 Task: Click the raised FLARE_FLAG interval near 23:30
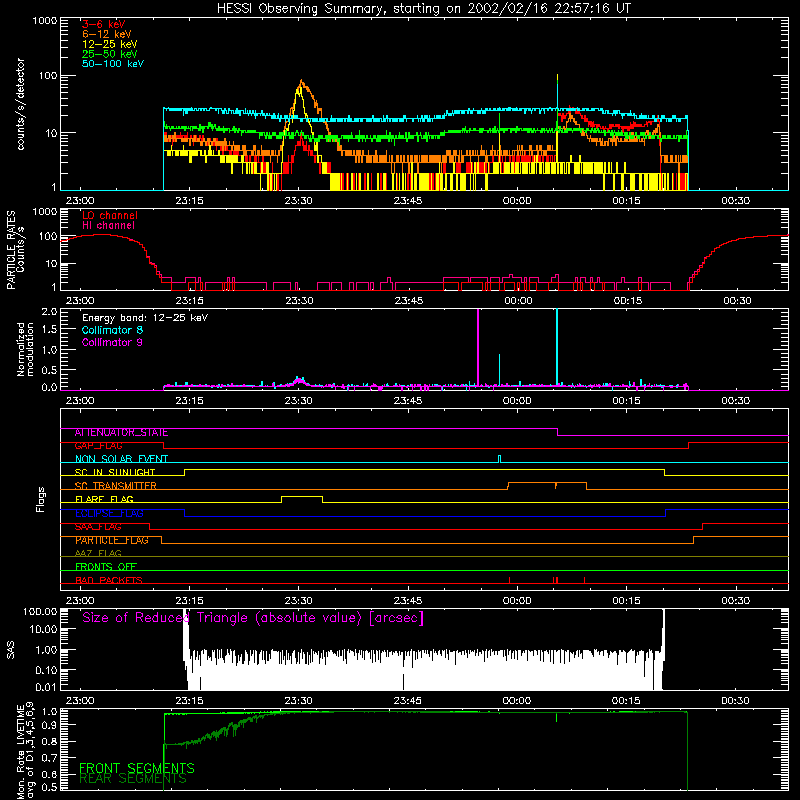click(x=302, y=497)
